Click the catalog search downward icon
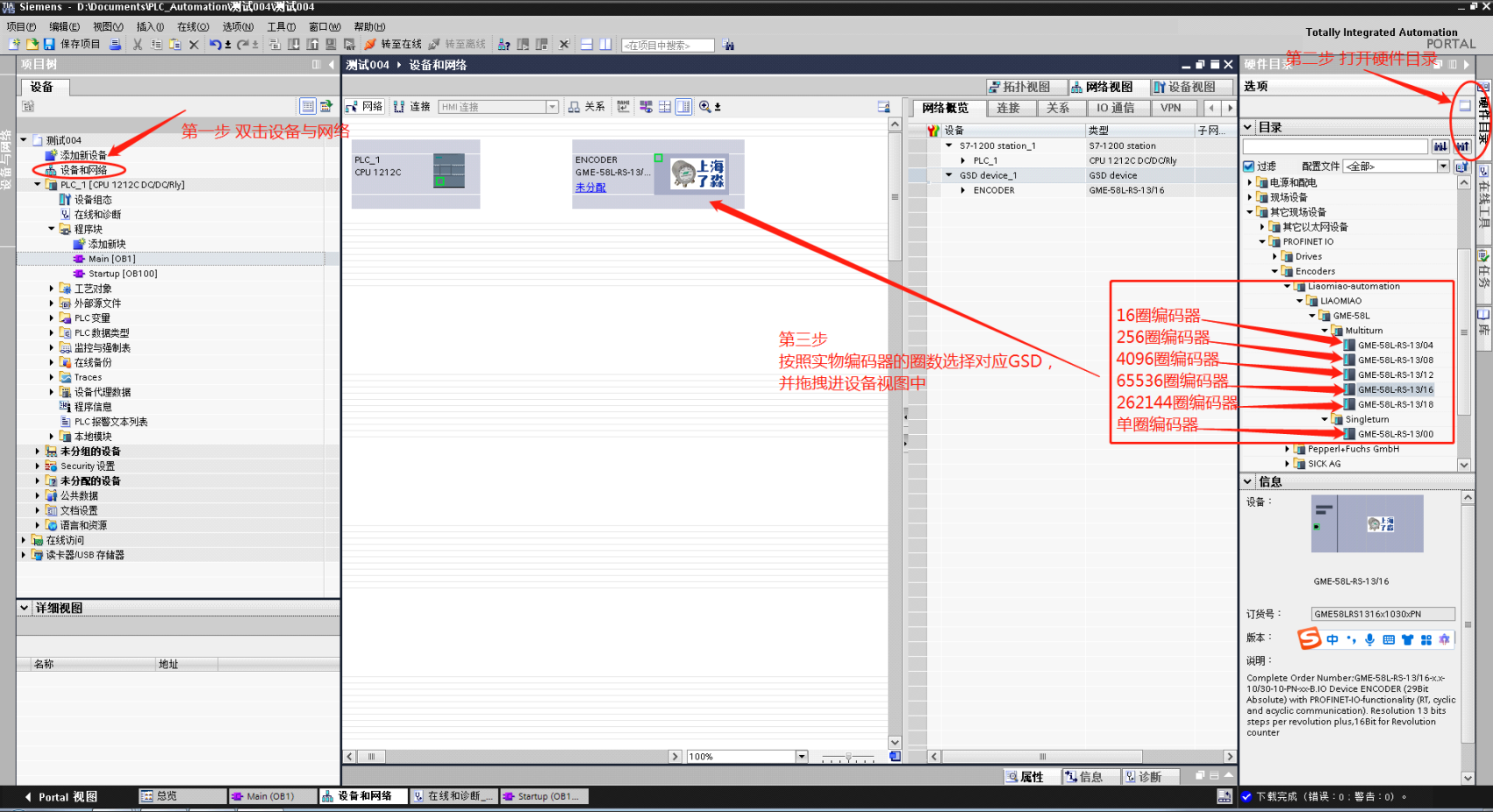The image size is (1493, 812). pos(1440,146)
